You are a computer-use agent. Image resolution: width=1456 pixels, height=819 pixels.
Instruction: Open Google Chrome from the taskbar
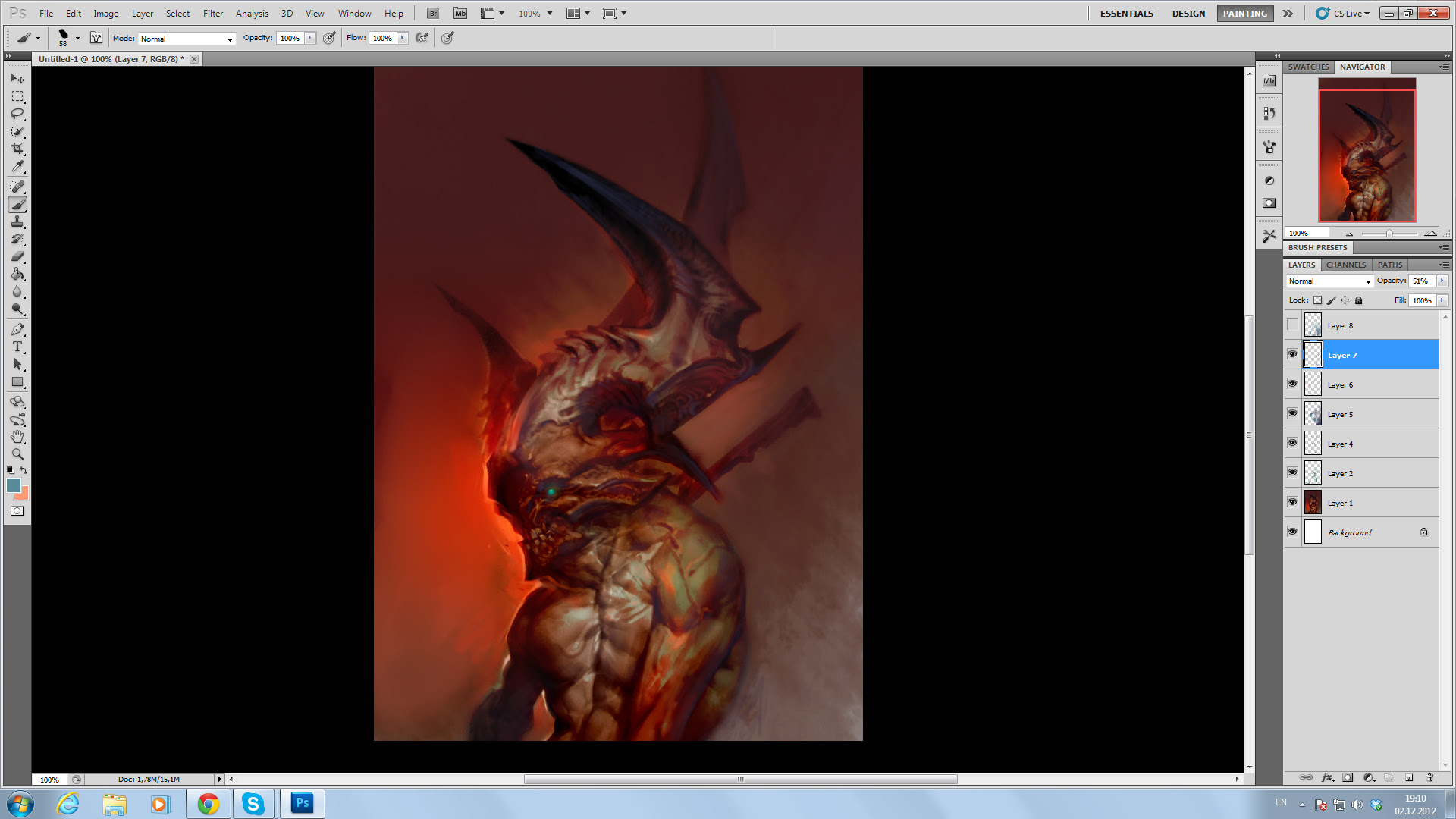coord(208,804)
